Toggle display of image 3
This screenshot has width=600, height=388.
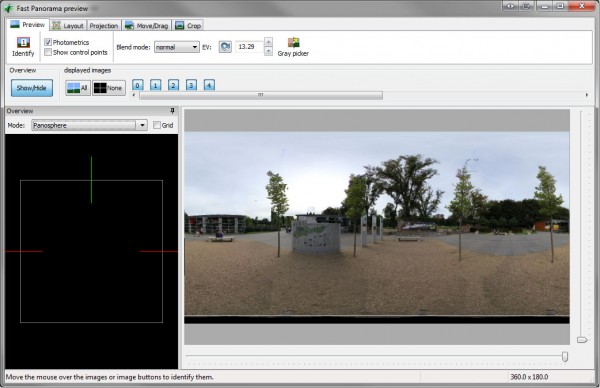pyautogui.click(x=191, y=85)
